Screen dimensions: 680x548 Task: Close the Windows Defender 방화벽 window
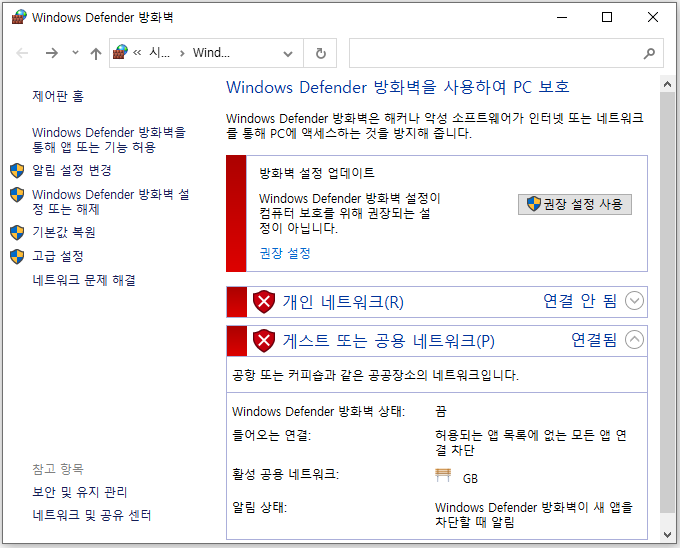653,17
